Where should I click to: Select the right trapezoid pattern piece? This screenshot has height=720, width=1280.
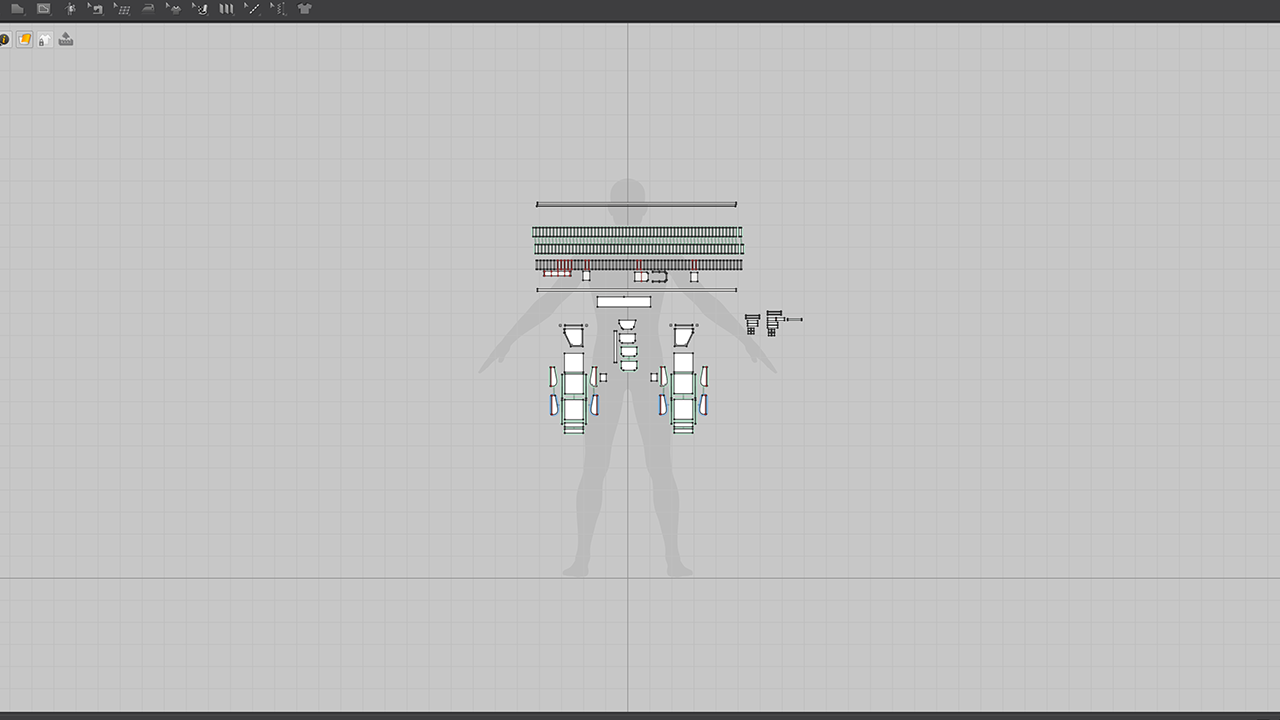(683, 337)
